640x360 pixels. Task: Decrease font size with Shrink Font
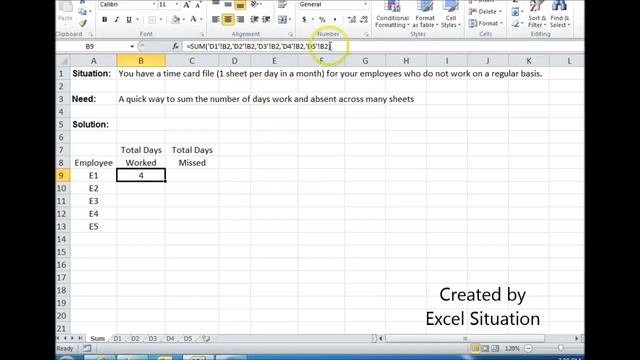tap(198, 5)
